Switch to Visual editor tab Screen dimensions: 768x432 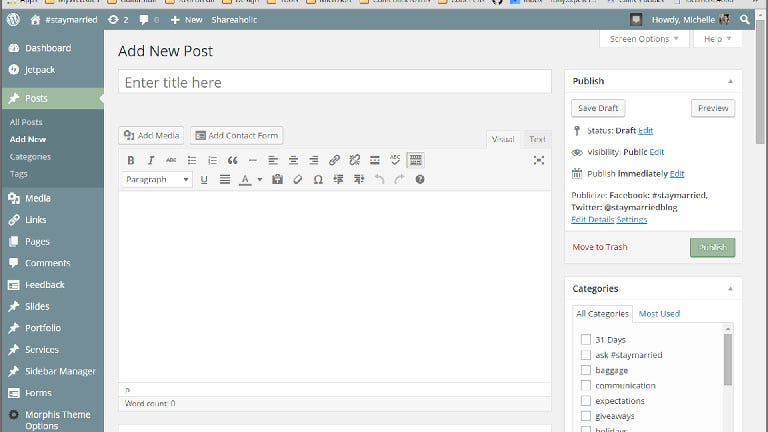pos(503,139)
